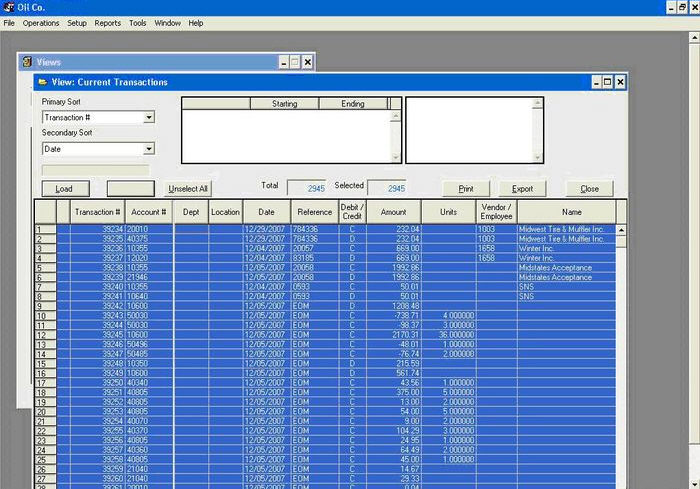
Task: Click the Amount column header
Action: pyautogui.click(x=393, y=212)
